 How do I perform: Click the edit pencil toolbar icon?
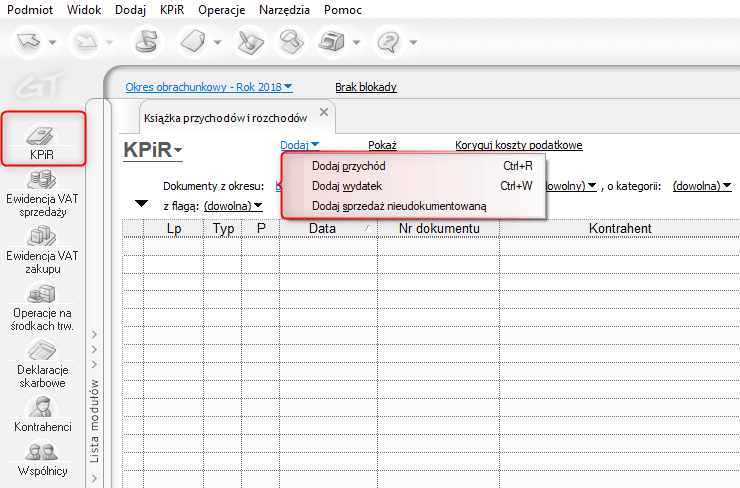pos(250,42)
